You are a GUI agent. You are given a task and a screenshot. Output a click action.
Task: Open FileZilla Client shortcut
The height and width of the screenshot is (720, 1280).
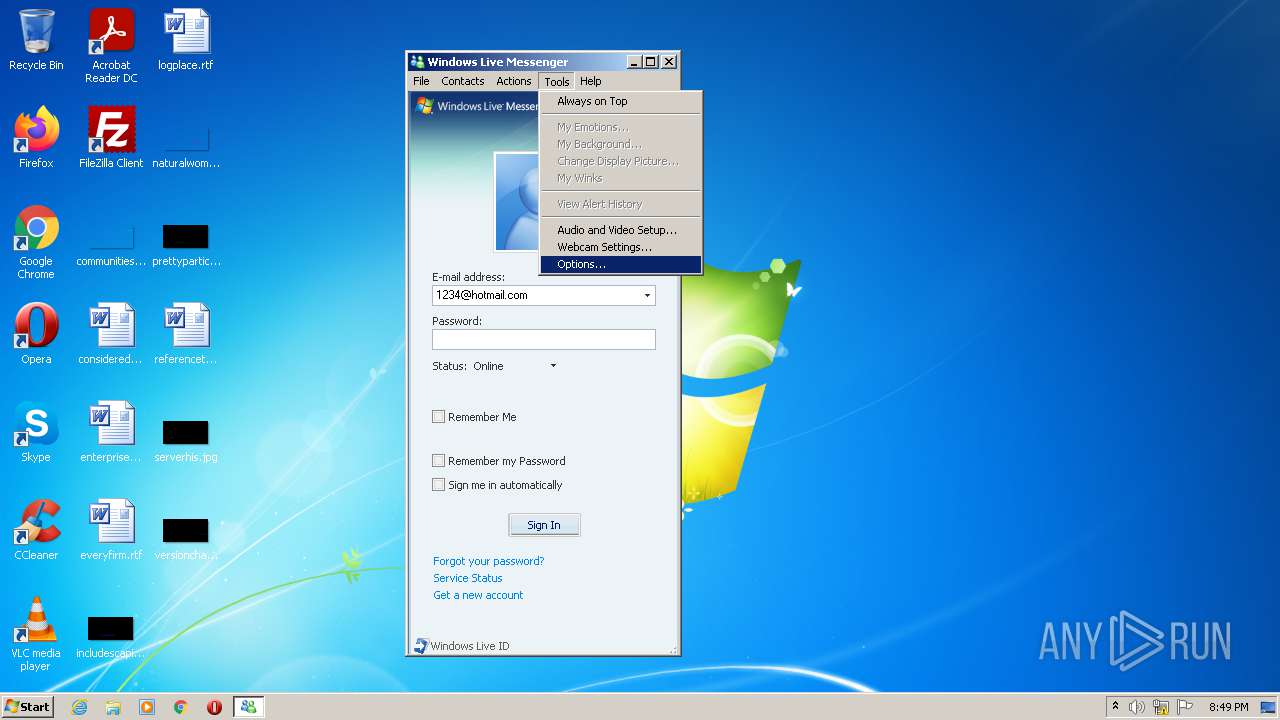111,138
